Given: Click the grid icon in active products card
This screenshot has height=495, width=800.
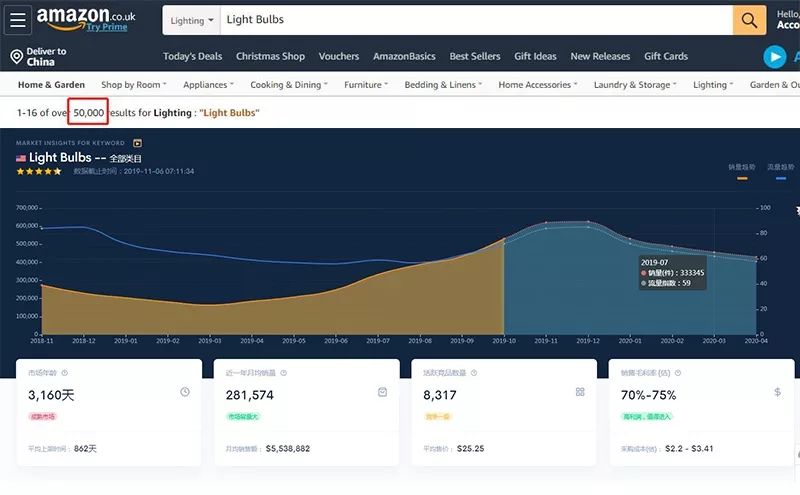Looking at the screenshot, I should coord(580,392).
